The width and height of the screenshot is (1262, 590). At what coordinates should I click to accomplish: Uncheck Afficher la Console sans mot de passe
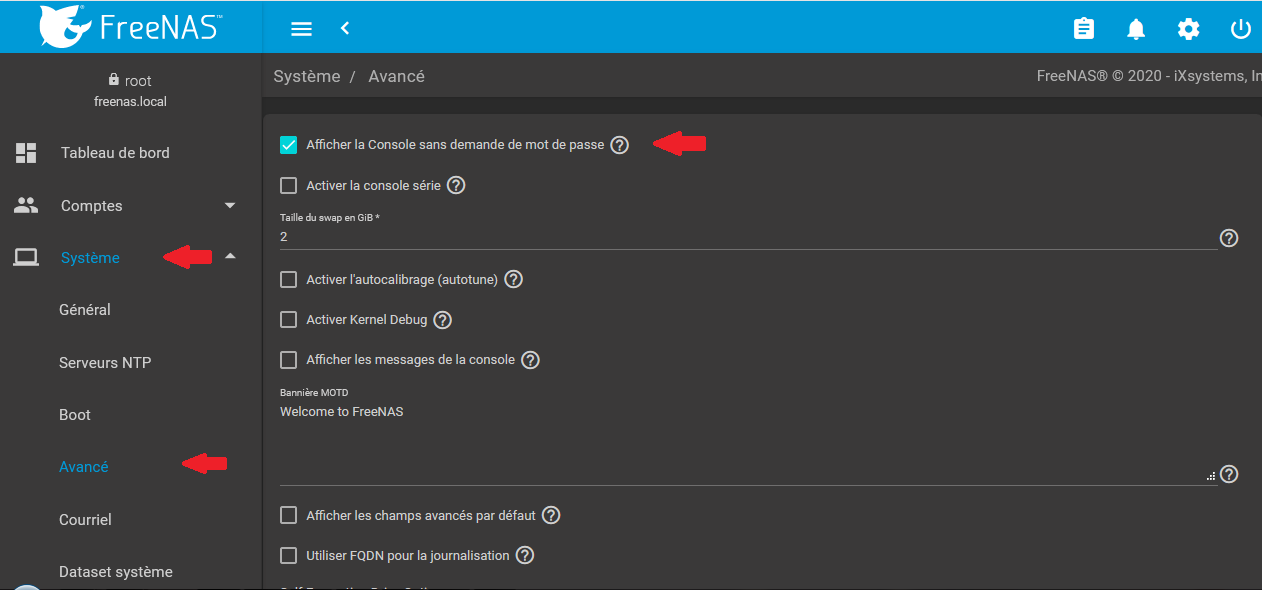(289, 145)
